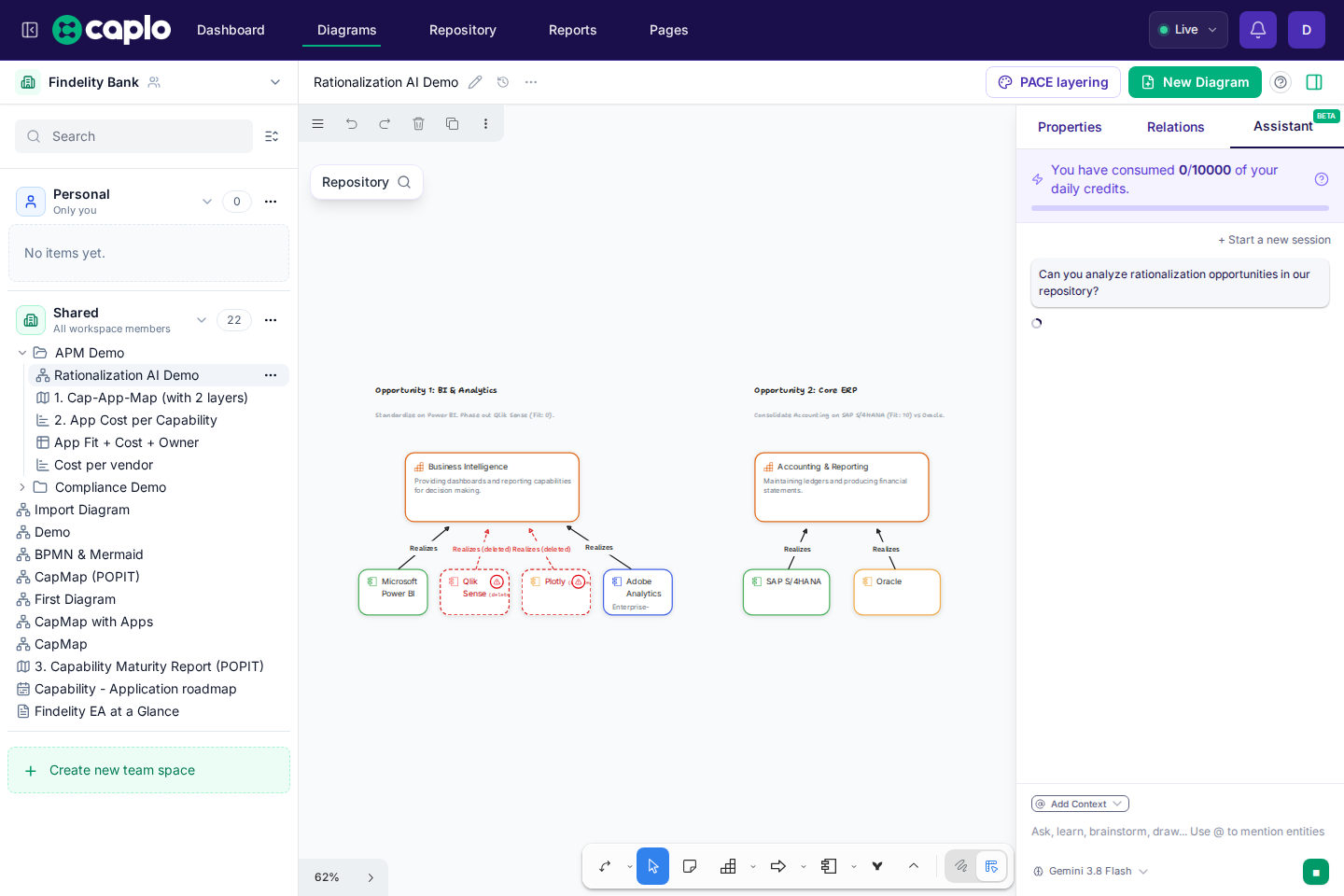Click the sidebar Search field
The width and height of the screenshot is (1344, 896).
(133, 136)
